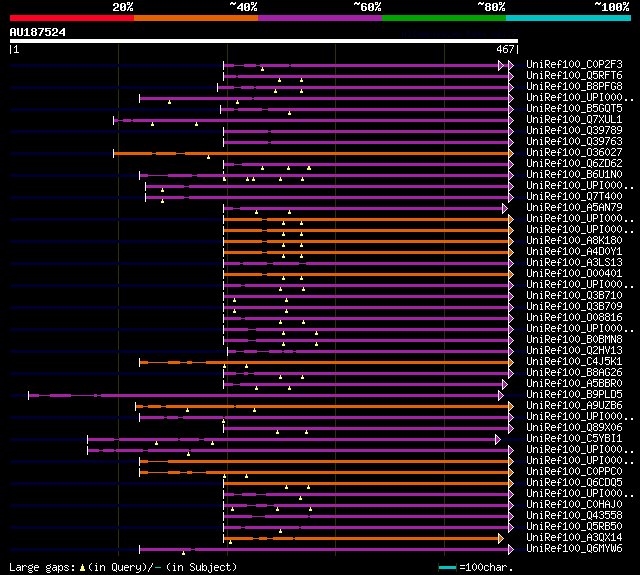Click the end arrow on A5AN79 row

point(504,209)
